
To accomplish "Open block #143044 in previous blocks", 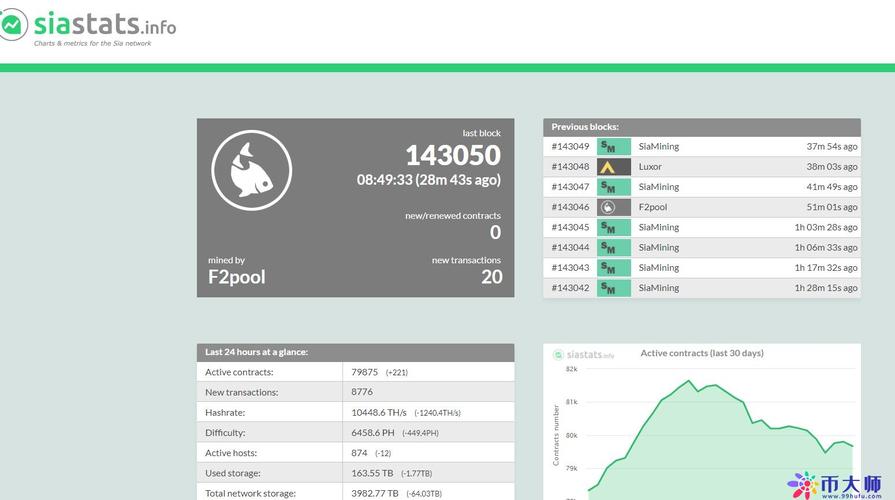I will coord(570,248).
